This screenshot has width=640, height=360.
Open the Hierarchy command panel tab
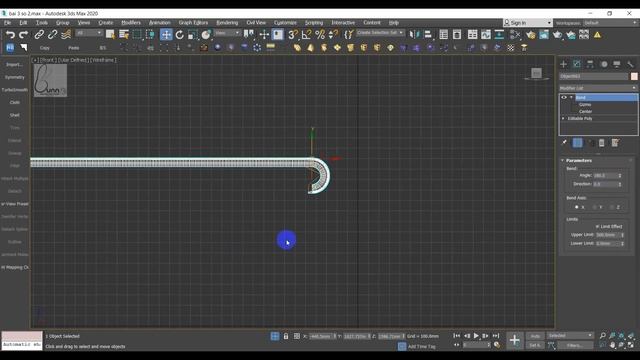point(590,64)
